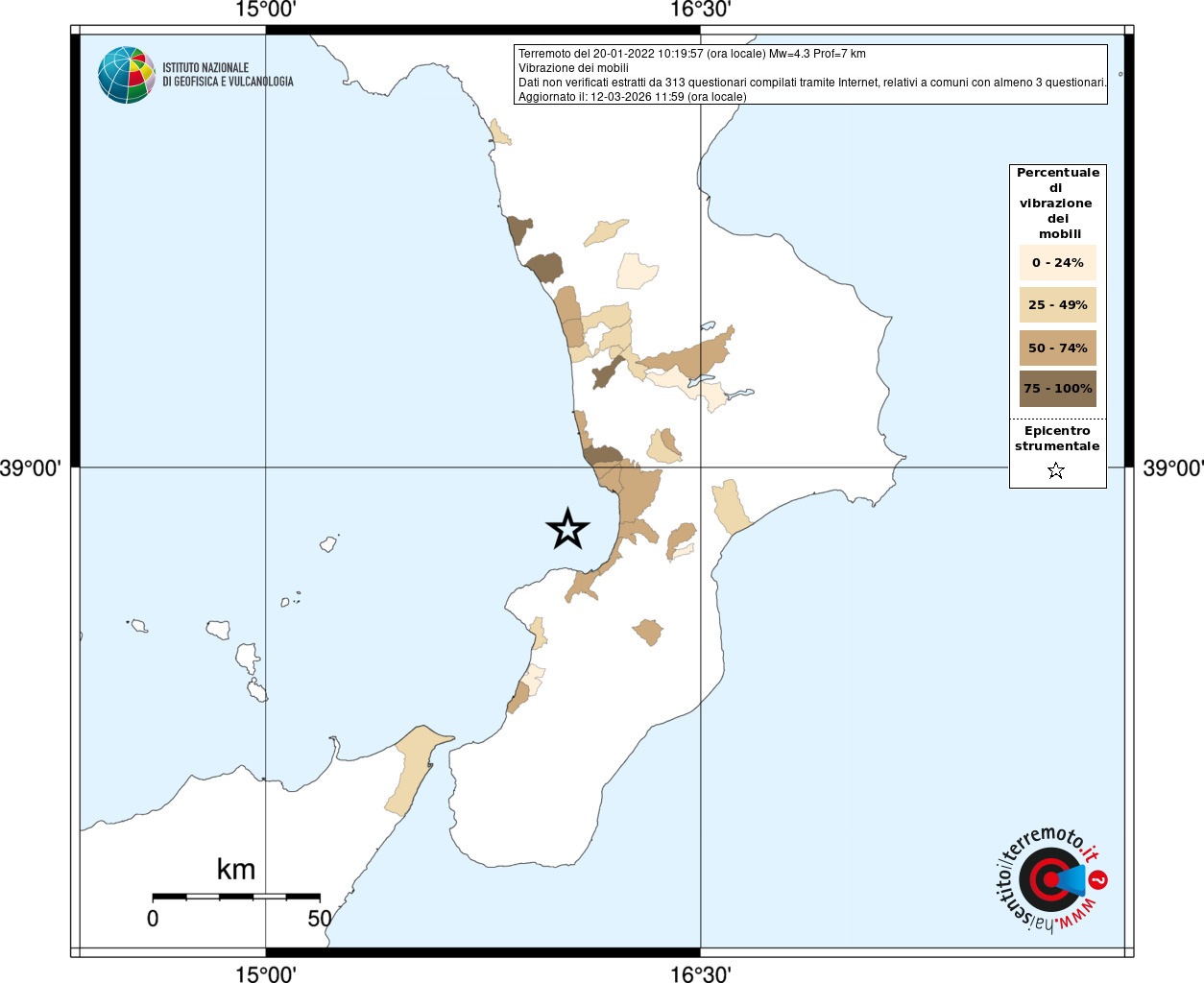Viewport: 1204px width, 983px height.
Task: Click the 'Epicentro strumentale' legend label
Action: click(x=1057, y=439)
